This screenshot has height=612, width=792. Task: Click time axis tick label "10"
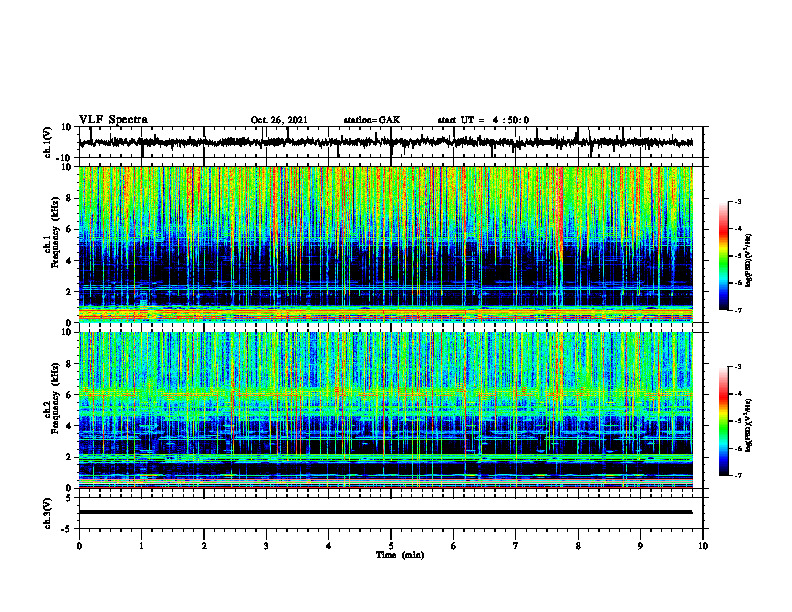point(703,546)
